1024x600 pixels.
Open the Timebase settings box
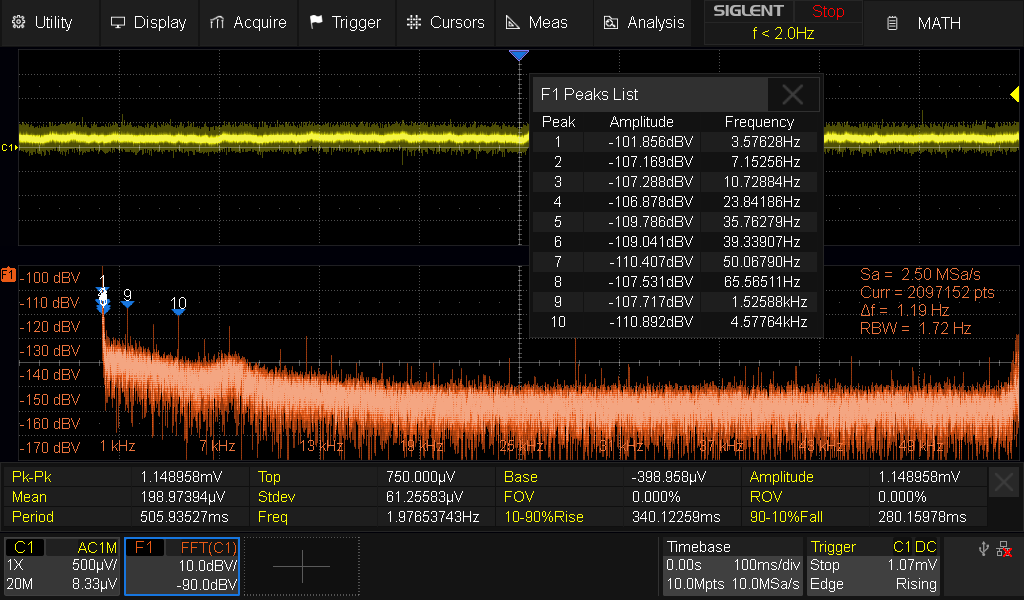(731, 566)
